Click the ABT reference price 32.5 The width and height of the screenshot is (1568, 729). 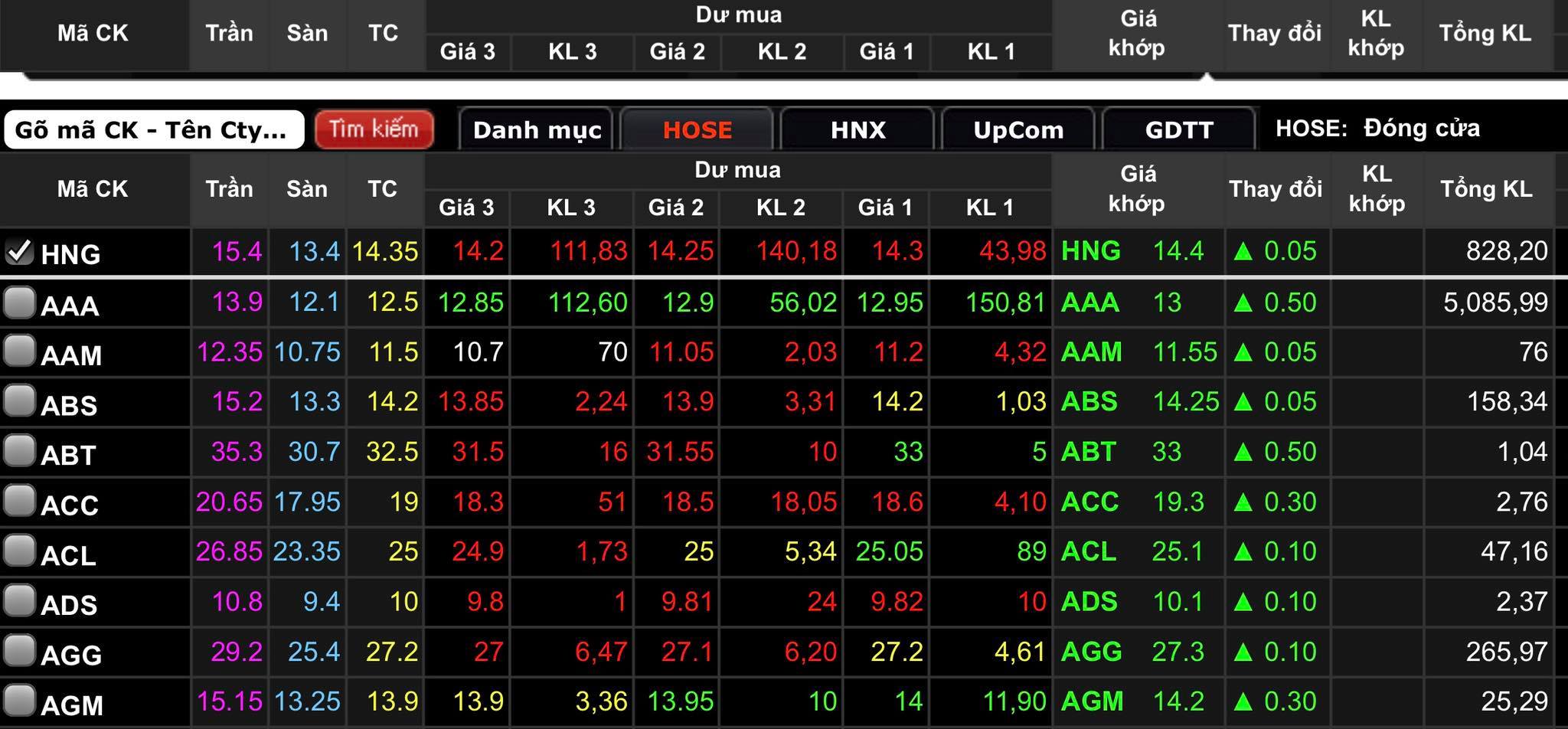pos(392,451)
